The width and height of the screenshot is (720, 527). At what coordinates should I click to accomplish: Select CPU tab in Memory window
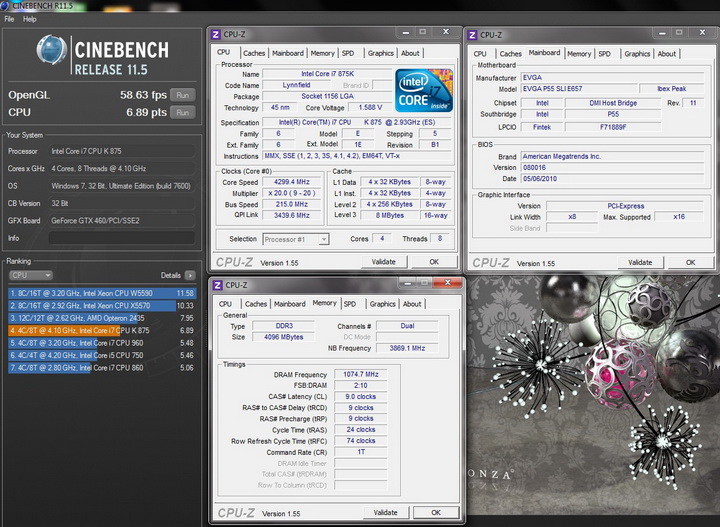click(225, 304)
